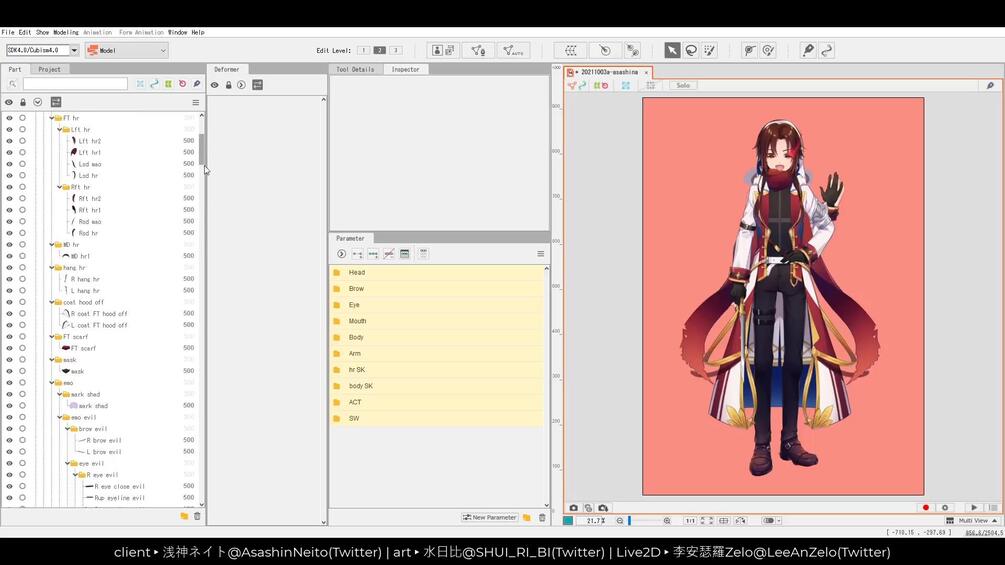Toggle Deformer panel lock icon

tap(228, 85)
